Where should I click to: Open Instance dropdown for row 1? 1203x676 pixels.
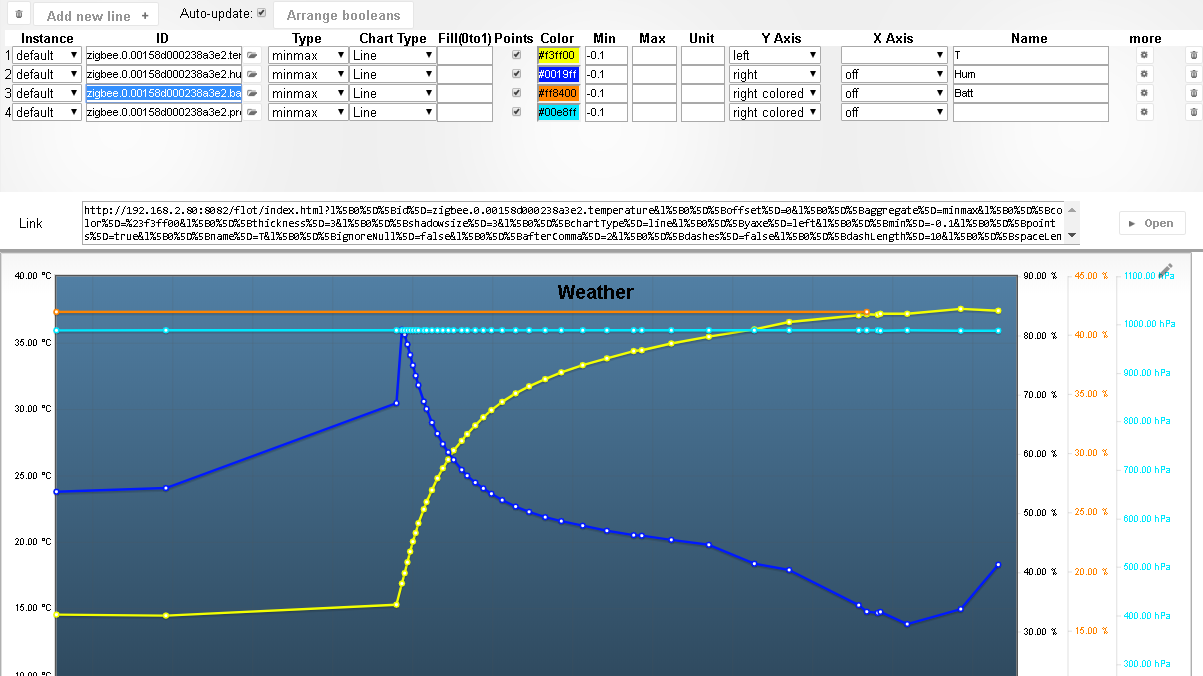point(47,55)
